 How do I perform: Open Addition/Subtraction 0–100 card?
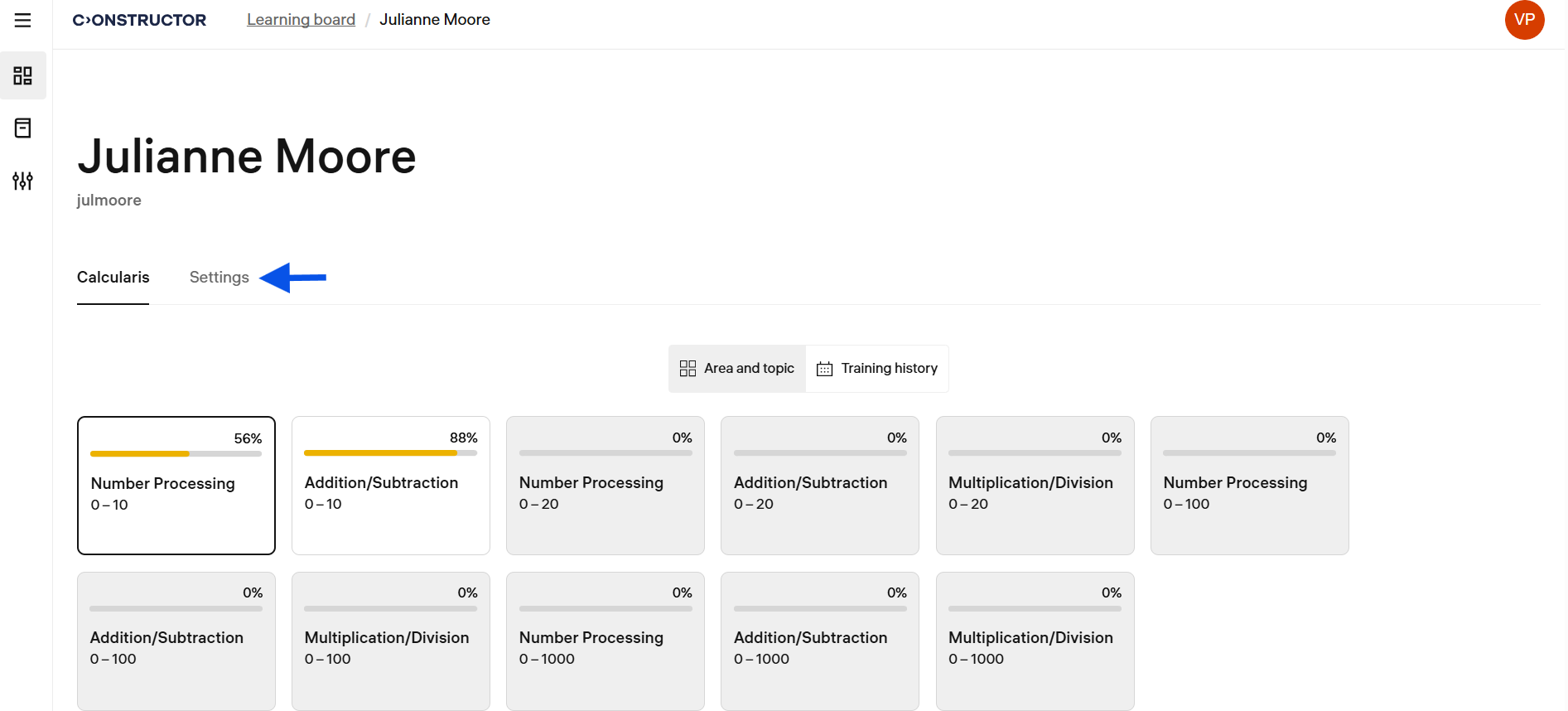pyautogui.click(x=176, y=641)
